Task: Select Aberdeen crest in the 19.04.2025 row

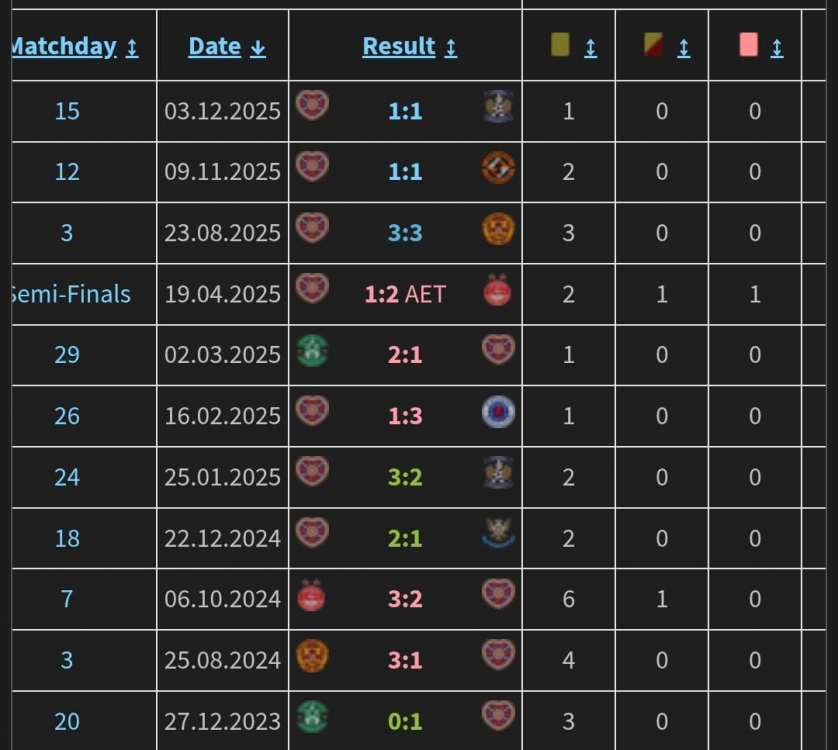Action: click(498, 290)
